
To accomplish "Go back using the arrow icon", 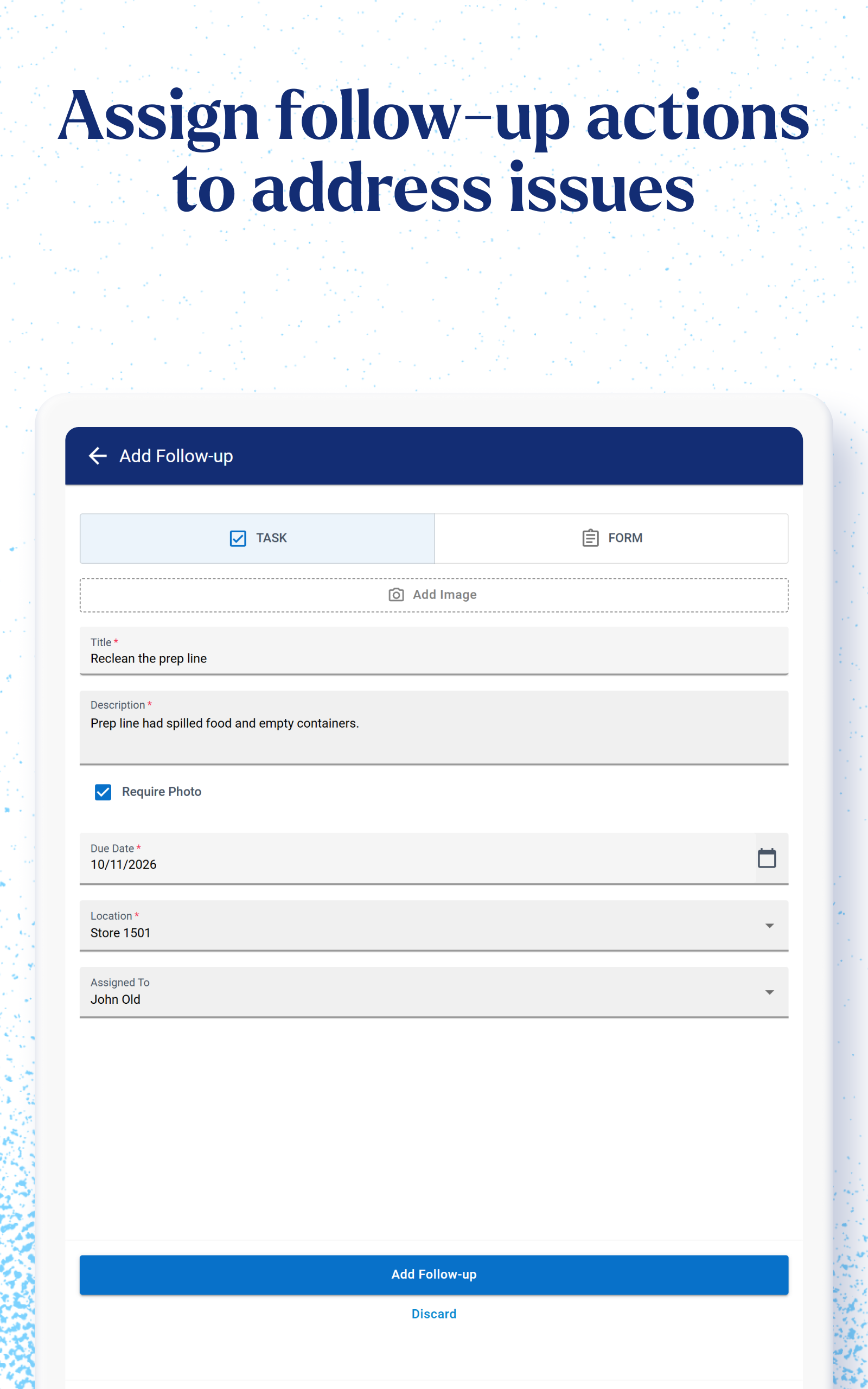I will click(98, 456).
